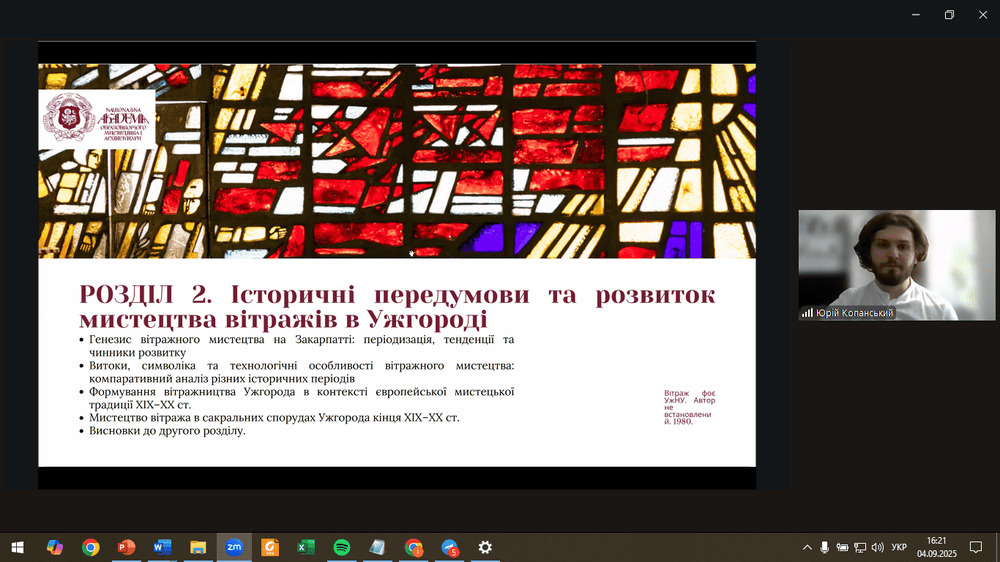
Task: Select Юрій Копанський's video thumbnail
Action: tap(896, 265)
